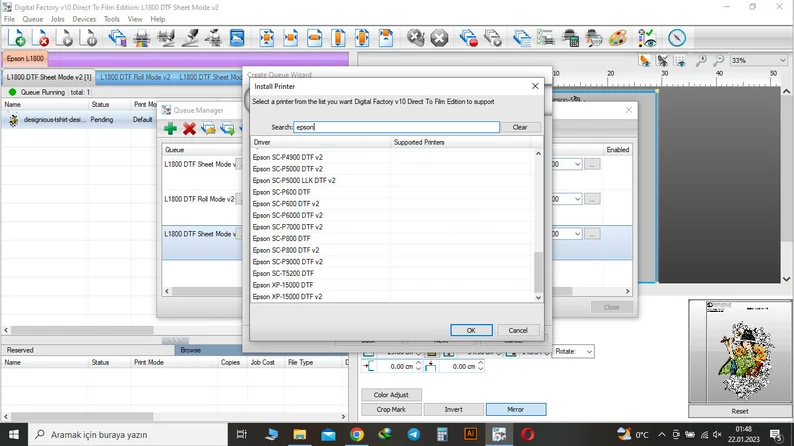Click the color printer toolbar icon
Image resolution: width=794 pixels, height=446 pixels.
point(142,38)
